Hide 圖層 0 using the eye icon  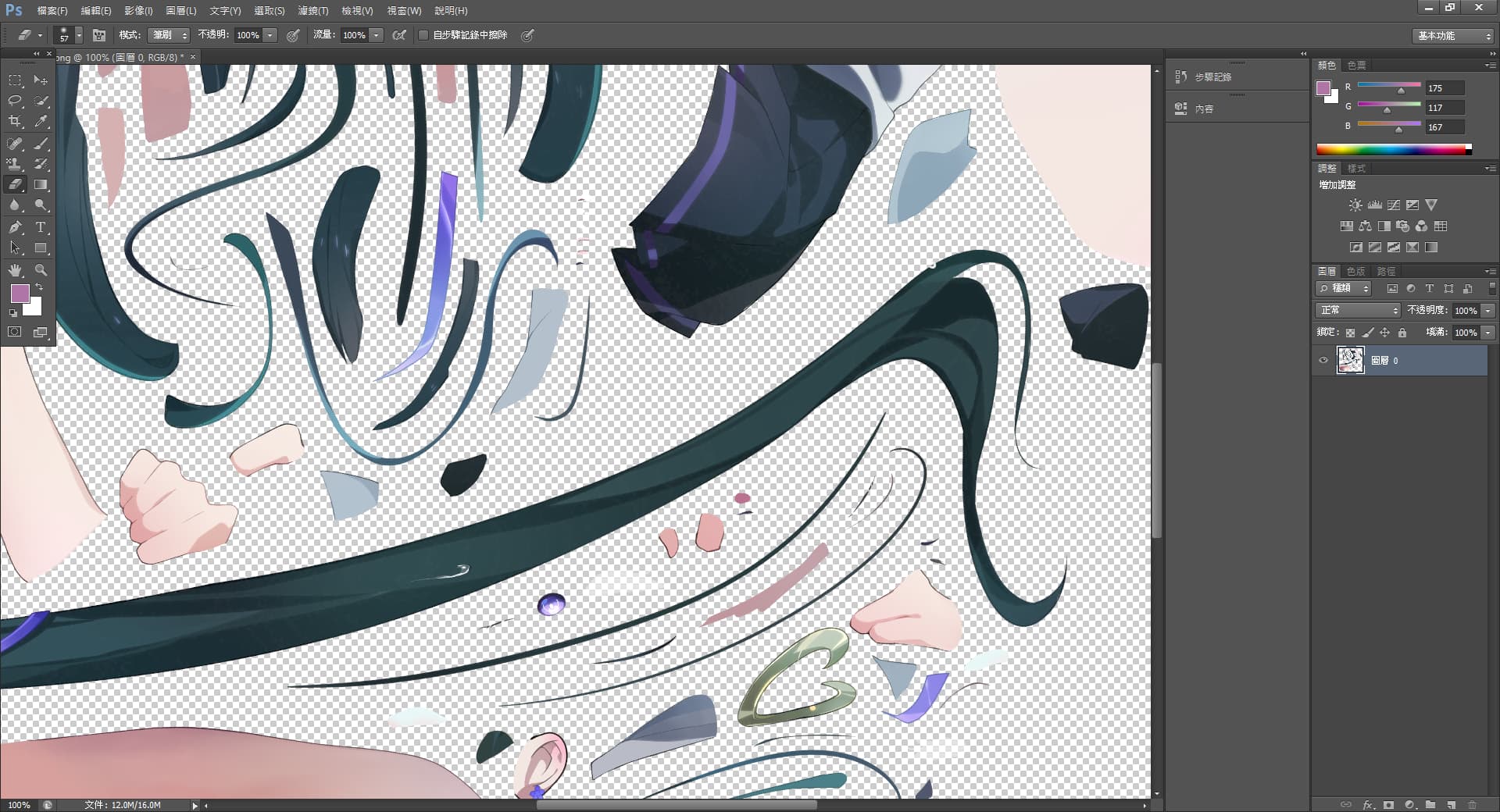tap(1323, 361)
